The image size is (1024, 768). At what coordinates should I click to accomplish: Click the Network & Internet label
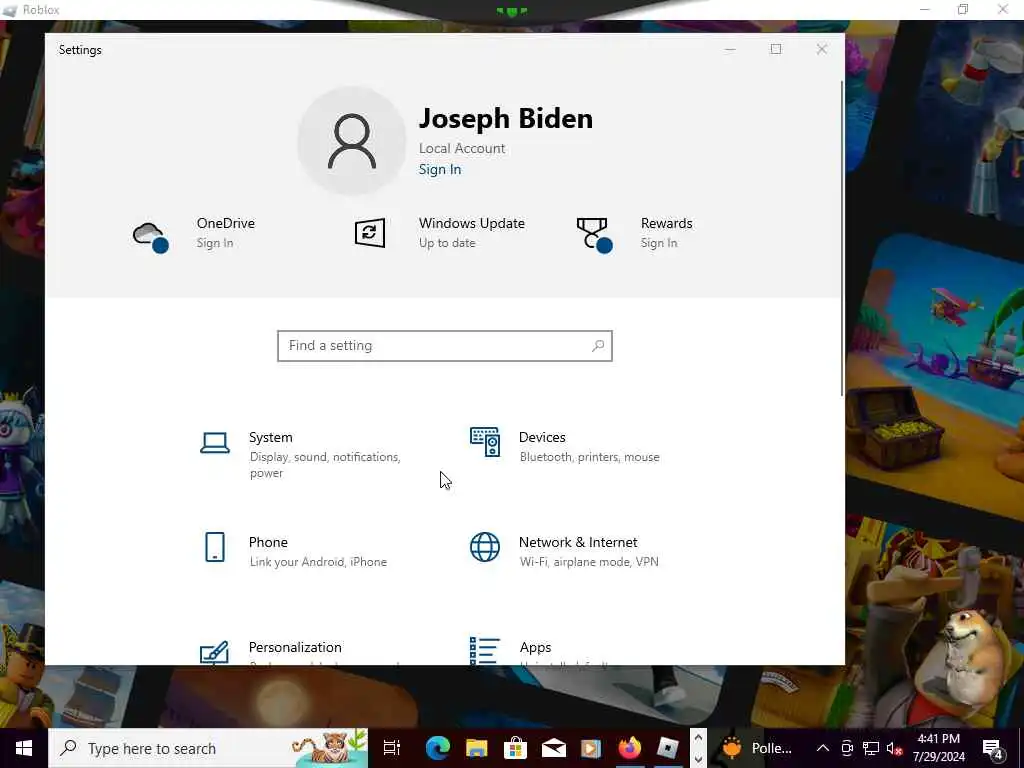(578, 542)
